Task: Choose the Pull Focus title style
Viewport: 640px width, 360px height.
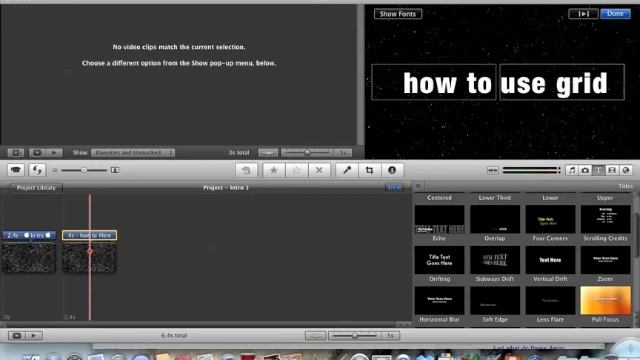Action: point(605,301)
